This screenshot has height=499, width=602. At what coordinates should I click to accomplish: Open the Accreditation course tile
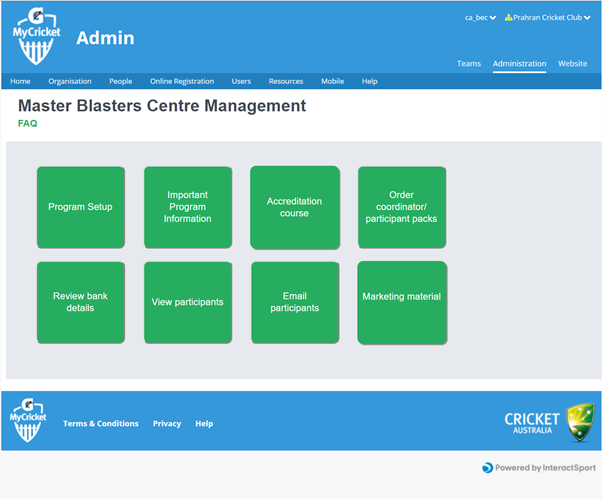[295, 207]
